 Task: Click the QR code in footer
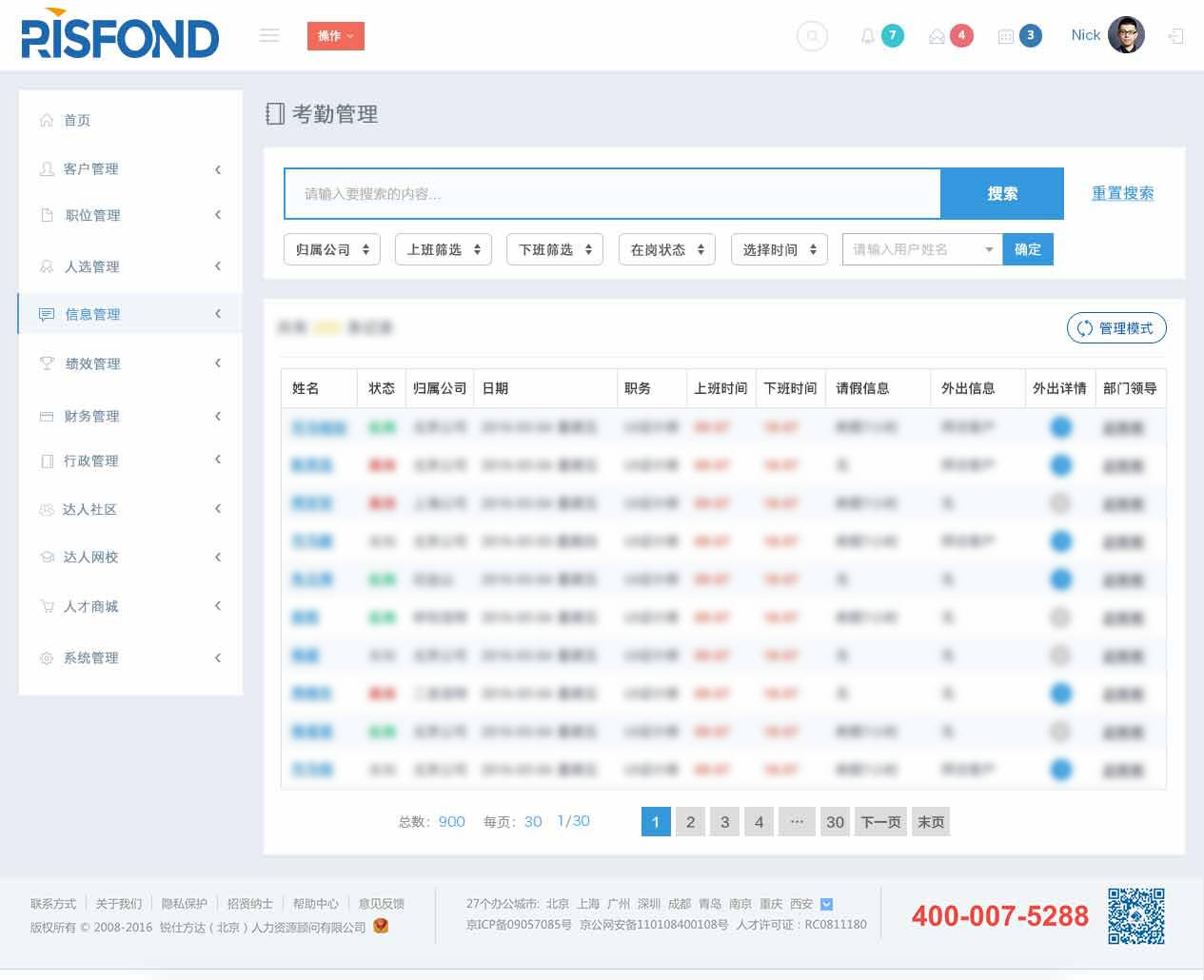pyautogui.click(x=1135, y=915)
